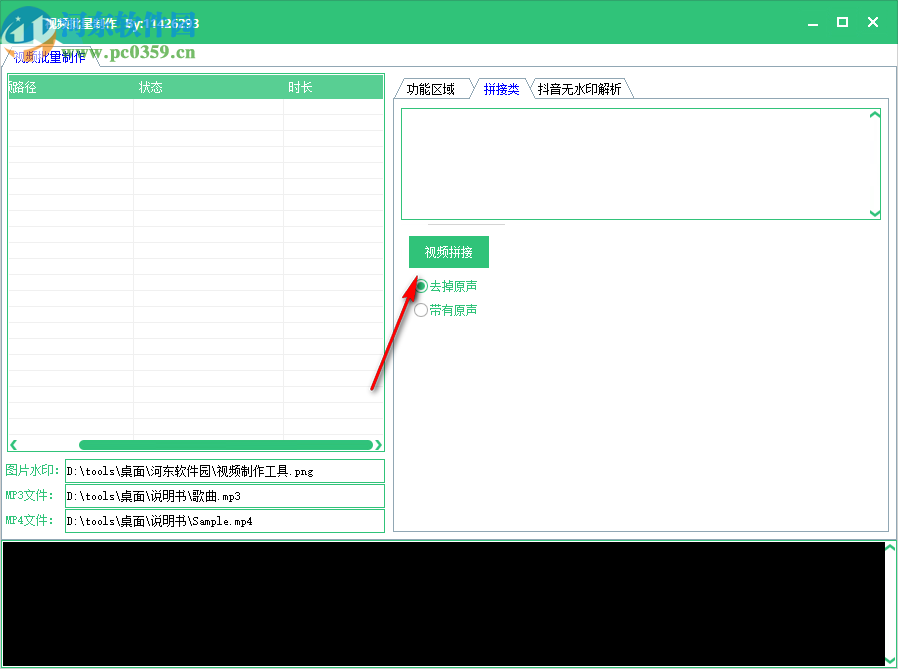
Task: Click the console output scroll down arrow
Action: pos(890,660)
